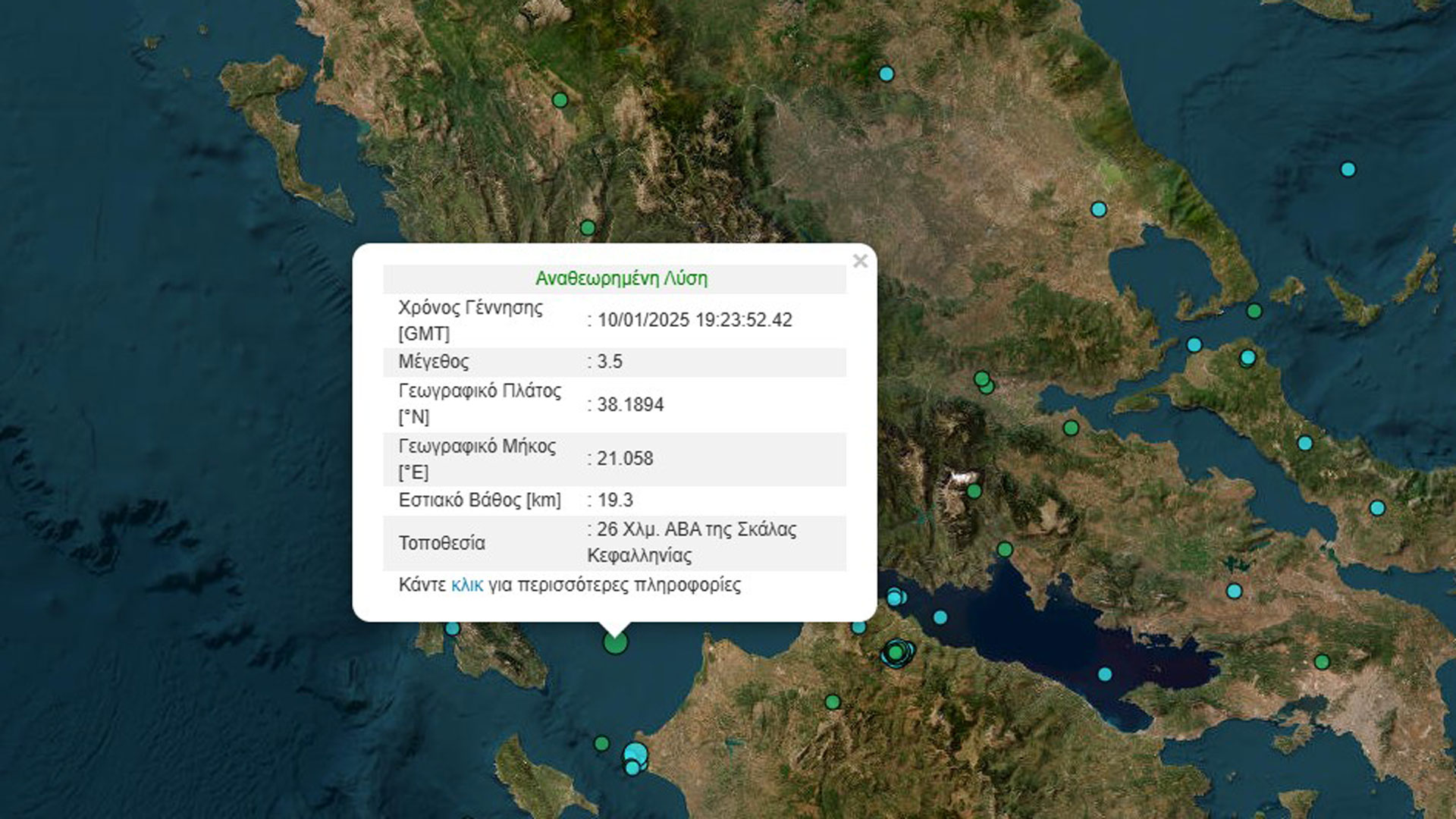The image size is (1456, 819).
Task: Click the green marker in central Peloponnese north
Action: pos(833,702)
